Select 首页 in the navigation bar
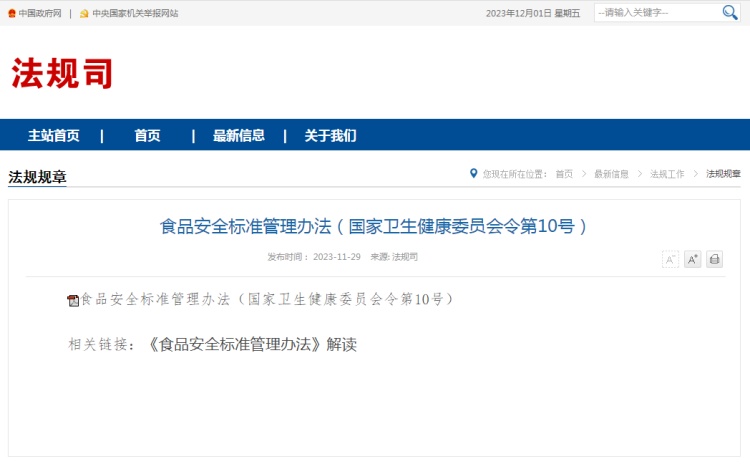Viewport: 750px width, 474px height. (x=147, y=136)
